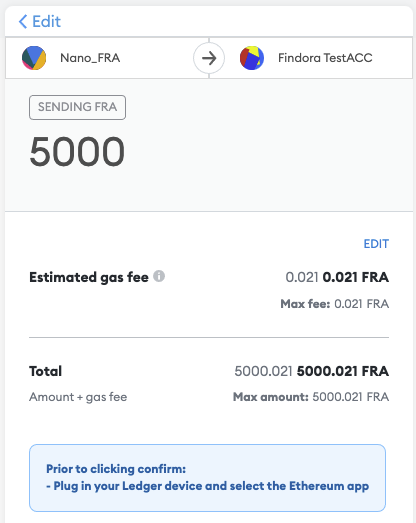
Task: Click the SENDING FRA badge
Action: (77, 107)
